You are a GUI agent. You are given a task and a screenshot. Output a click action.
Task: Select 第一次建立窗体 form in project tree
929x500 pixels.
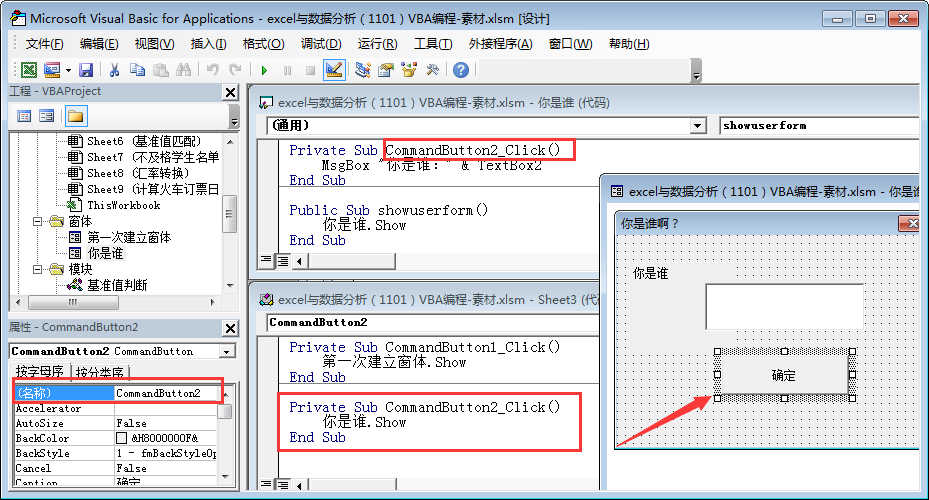129,238
